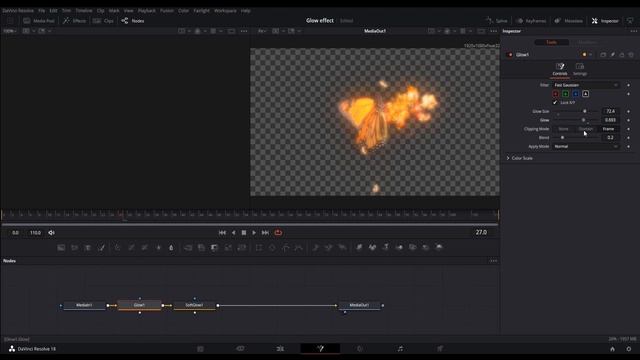Open the Filter dropdown
This screenshot has width=640, height=360.
(586, 85)
